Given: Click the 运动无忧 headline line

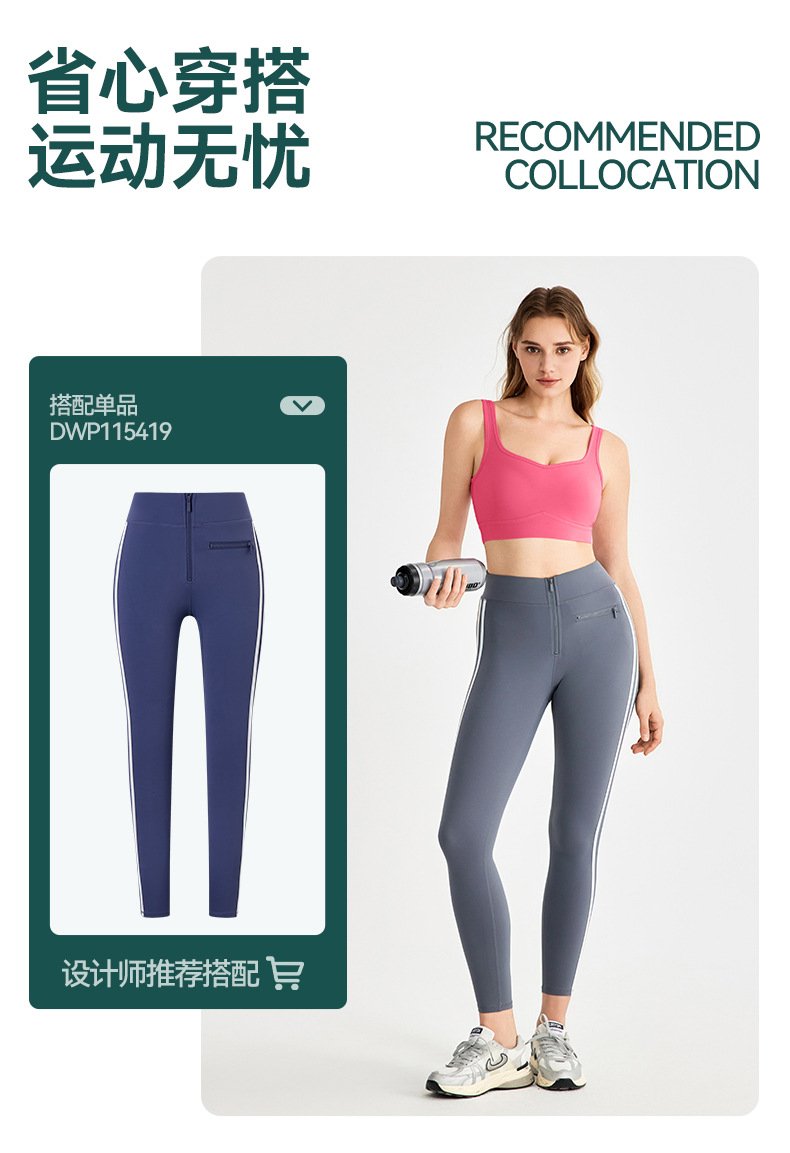Looking at the screenshot, I should (x=169, y=156).
